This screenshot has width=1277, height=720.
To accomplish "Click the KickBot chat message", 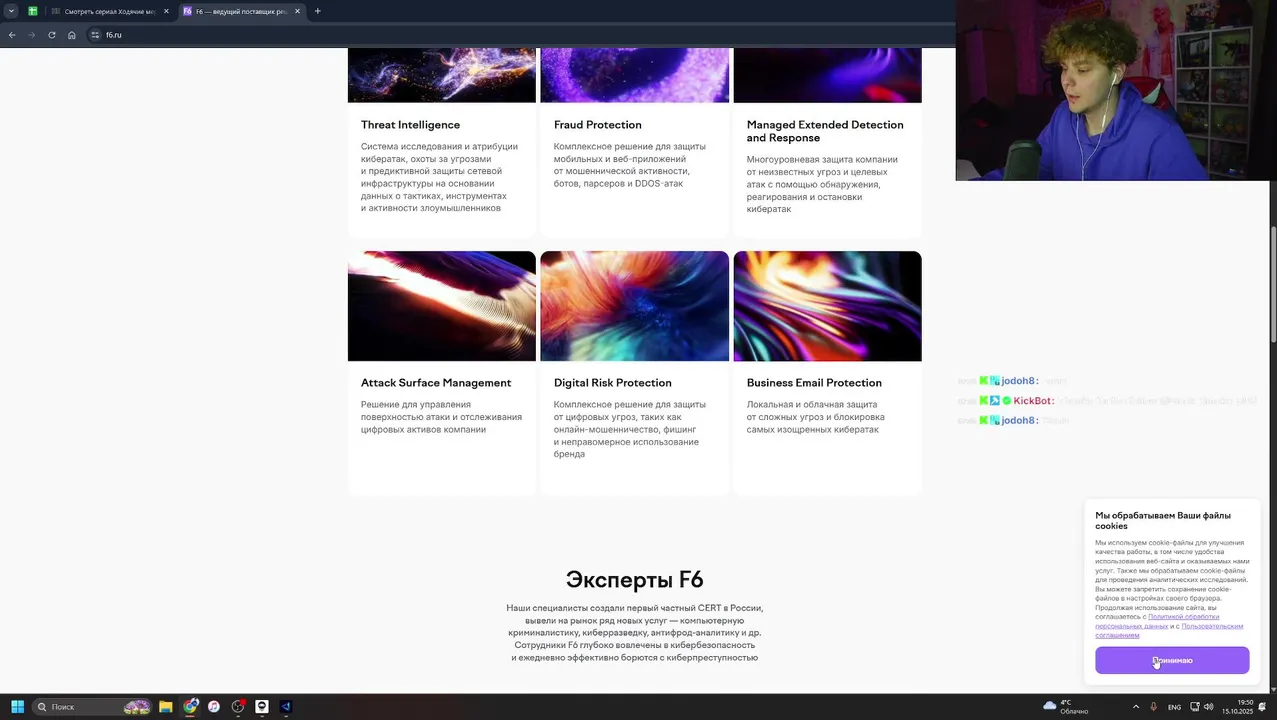I will [x=1107, y=401].
